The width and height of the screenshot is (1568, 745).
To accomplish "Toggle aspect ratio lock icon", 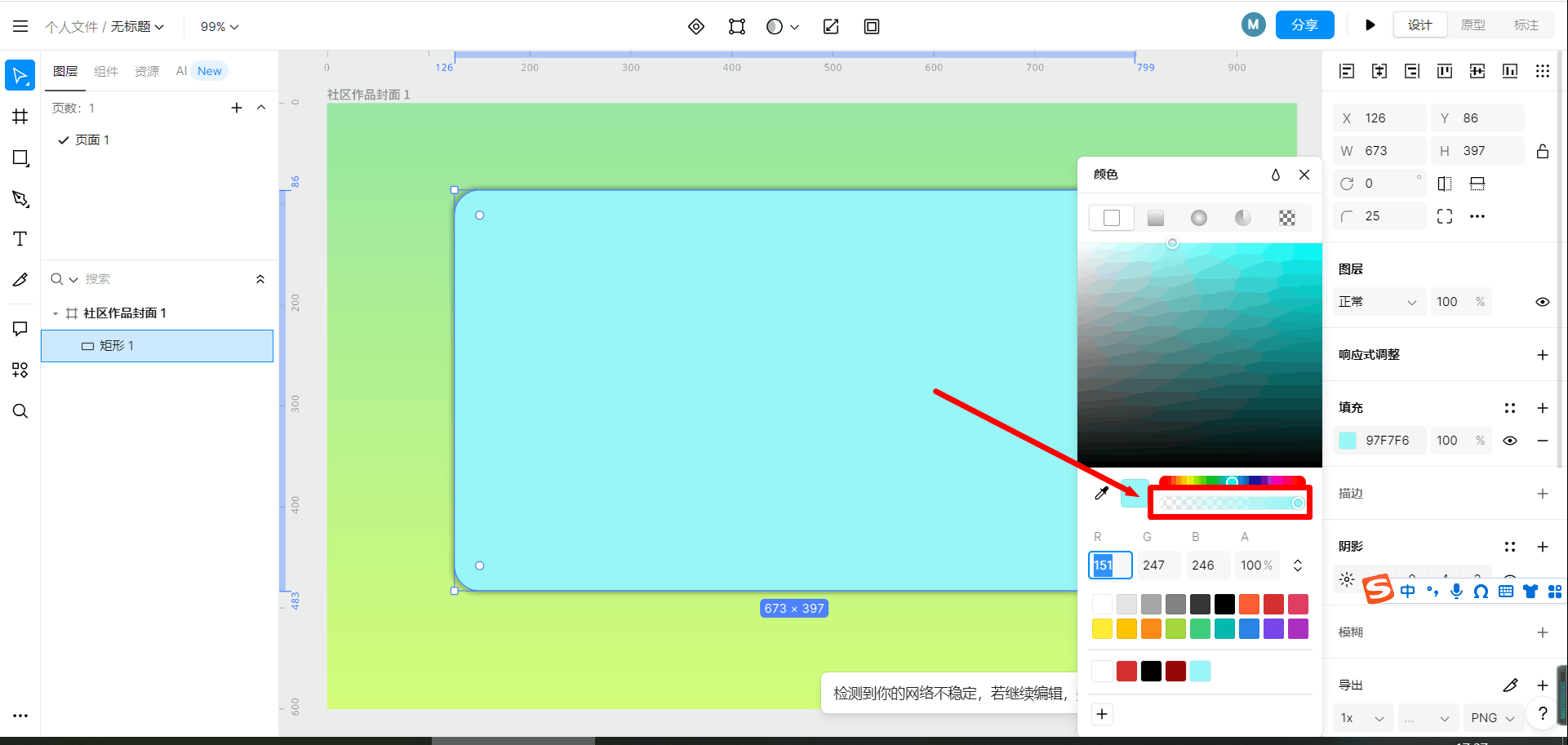I will coord(1543,151).
